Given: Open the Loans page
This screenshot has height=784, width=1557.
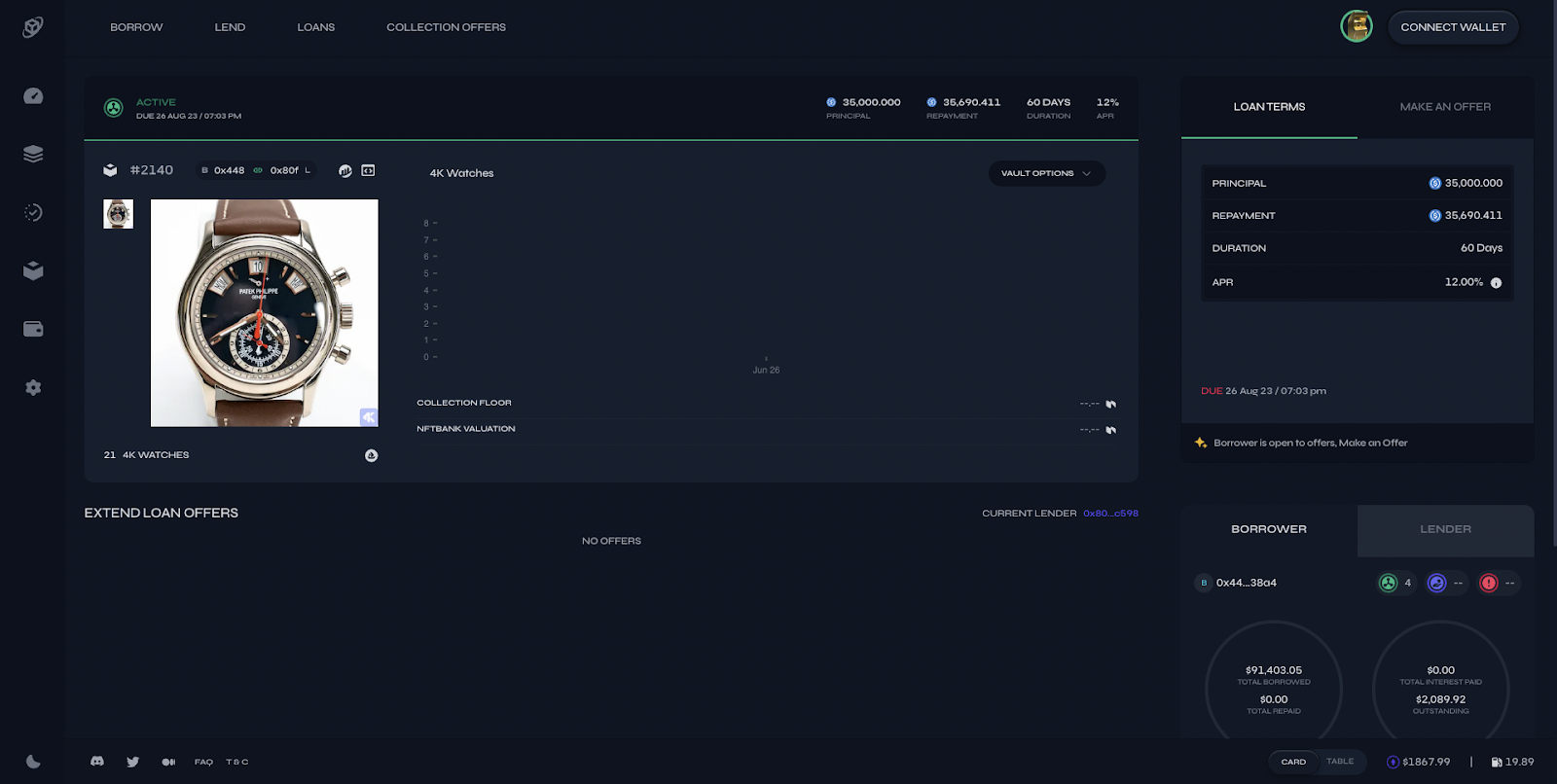Looking at the screenshot, I should click(x=316, y=27).
